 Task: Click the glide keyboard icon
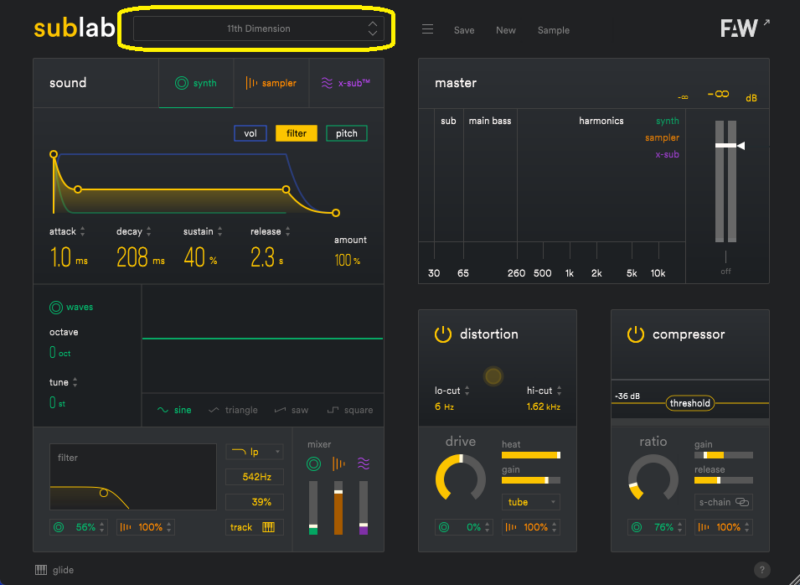[41, 570]
